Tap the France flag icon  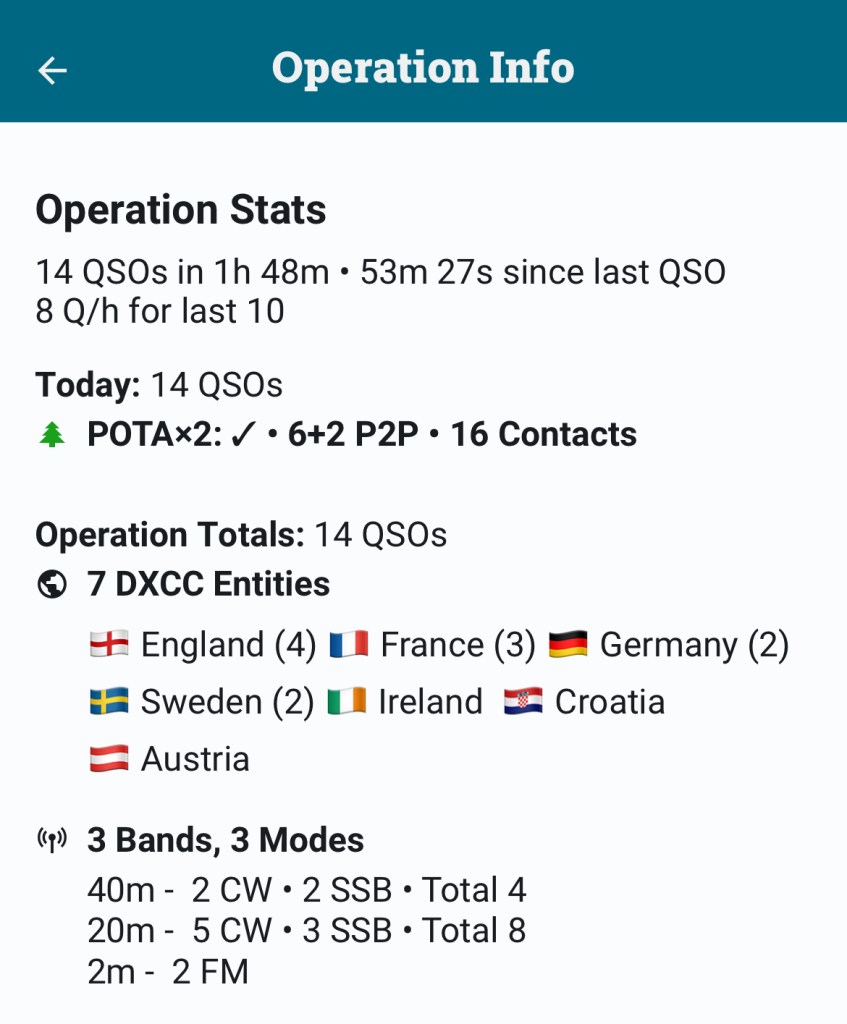(348, 645)
